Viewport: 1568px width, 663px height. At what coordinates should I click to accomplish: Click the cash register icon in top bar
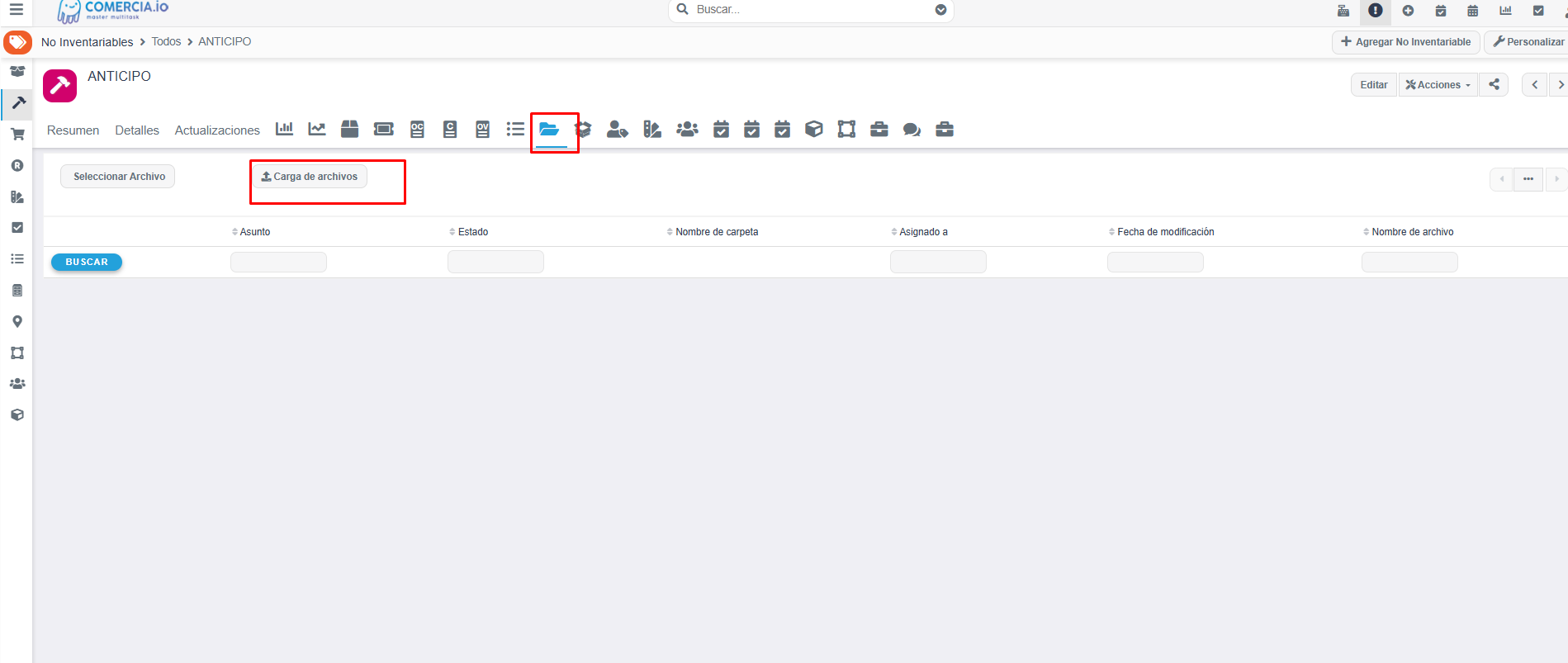1343,11
